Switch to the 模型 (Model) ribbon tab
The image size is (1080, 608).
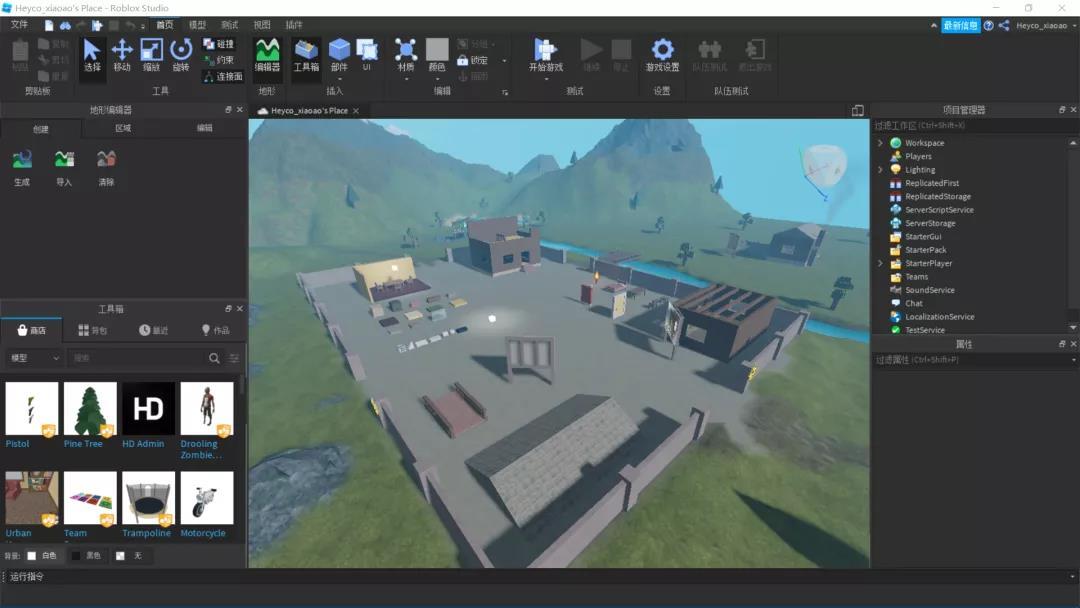pyautogui.click(x=198, y=25)
